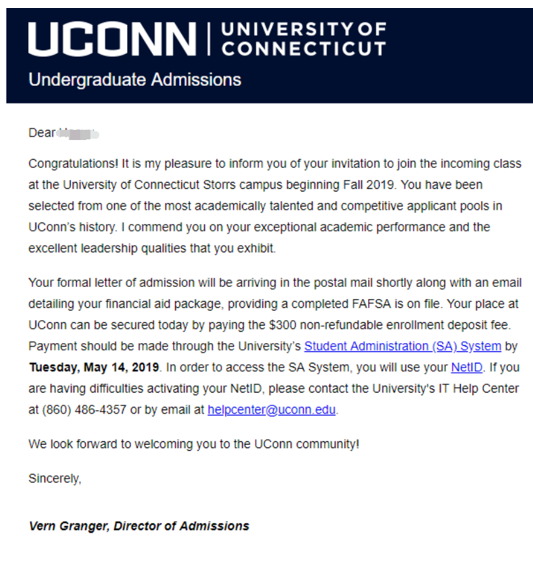Screen dimensions: 533x580
Task: Click the Vern Granger, Director of Admissions signature
Action: pyautogui.click(x=139, y=526)
